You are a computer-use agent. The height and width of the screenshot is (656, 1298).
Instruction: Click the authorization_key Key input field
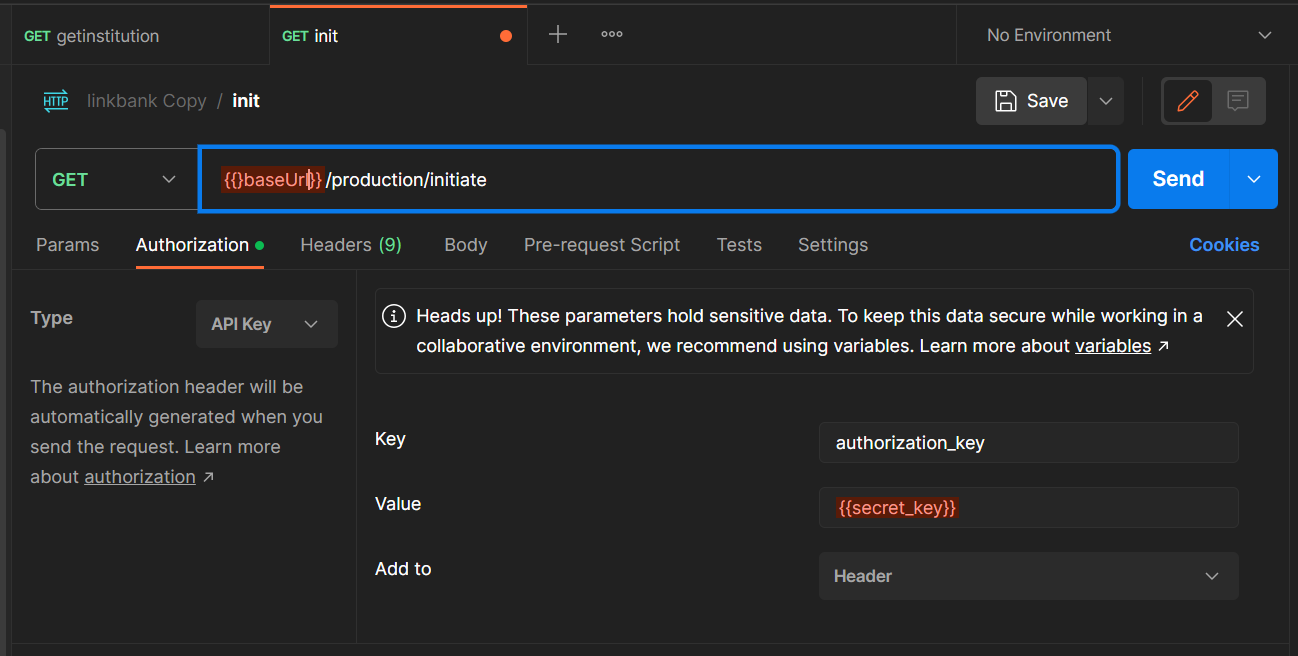(x=1028, y=443)
